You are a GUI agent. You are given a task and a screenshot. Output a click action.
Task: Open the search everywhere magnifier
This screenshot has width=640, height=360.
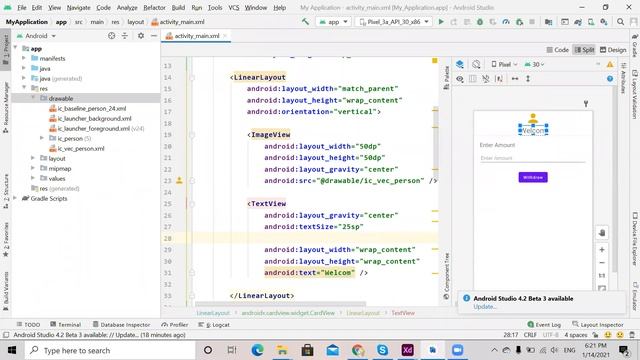pos(620,22)
